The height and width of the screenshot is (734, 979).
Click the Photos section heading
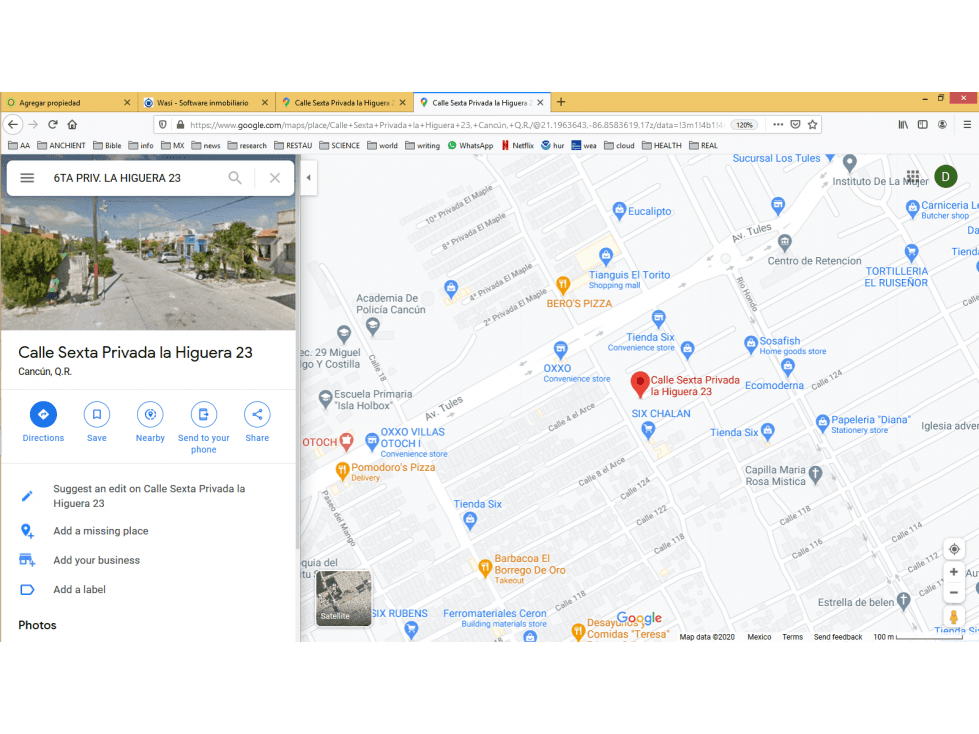(37, 625)
